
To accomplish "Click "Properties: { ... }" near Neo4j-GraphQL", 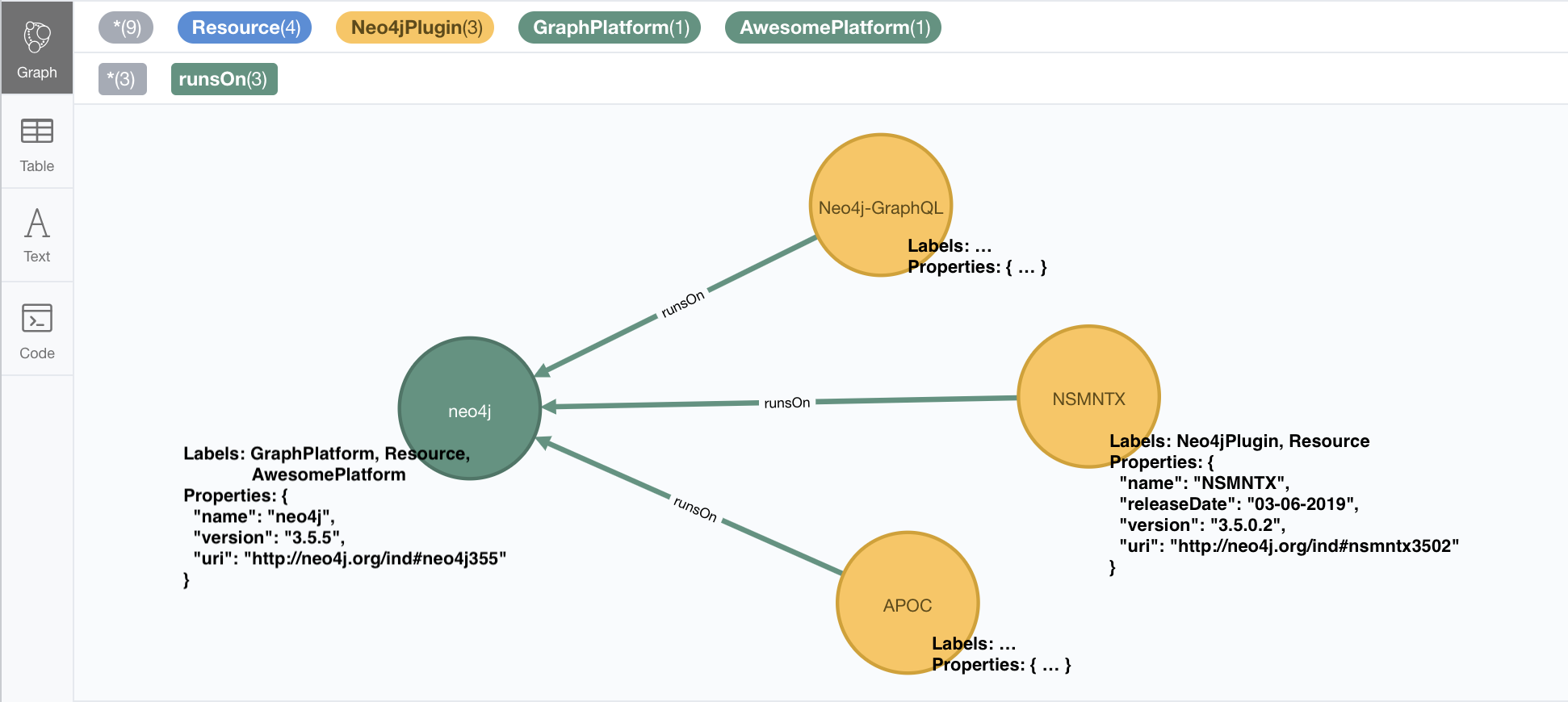I will (977, 267).
